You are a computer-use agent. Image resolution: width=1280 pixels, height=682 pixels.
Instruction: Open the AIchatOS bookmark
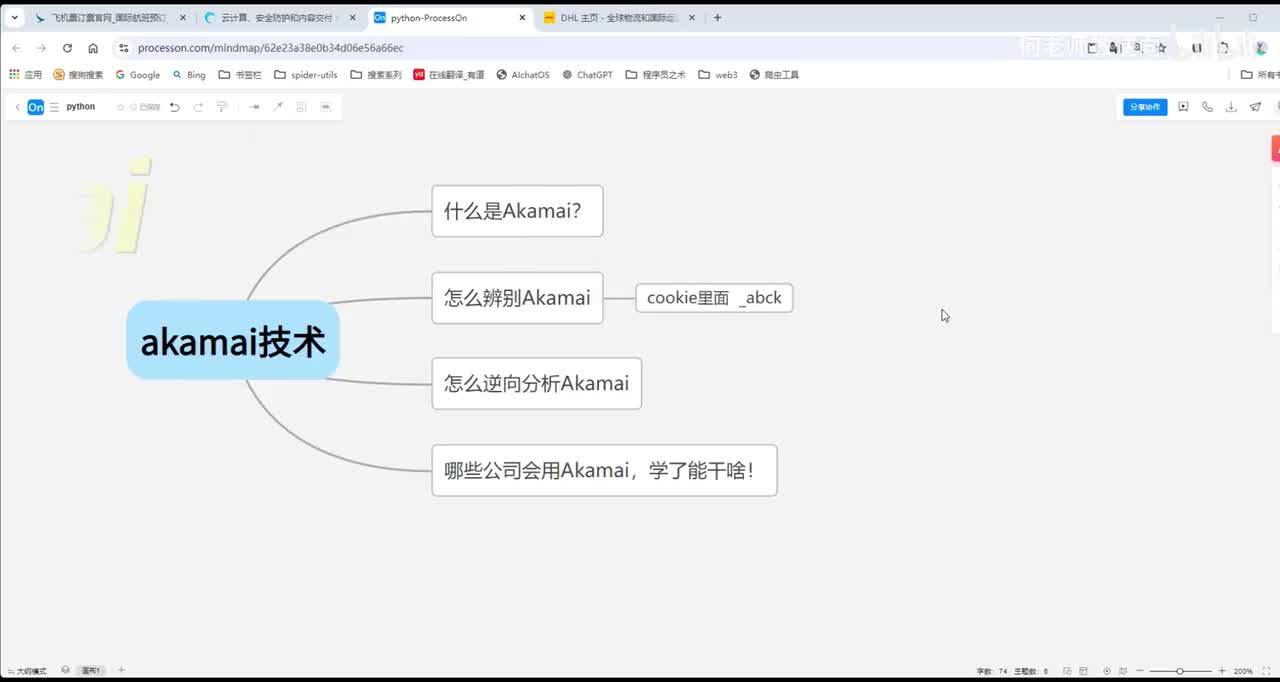pos(523,75)
